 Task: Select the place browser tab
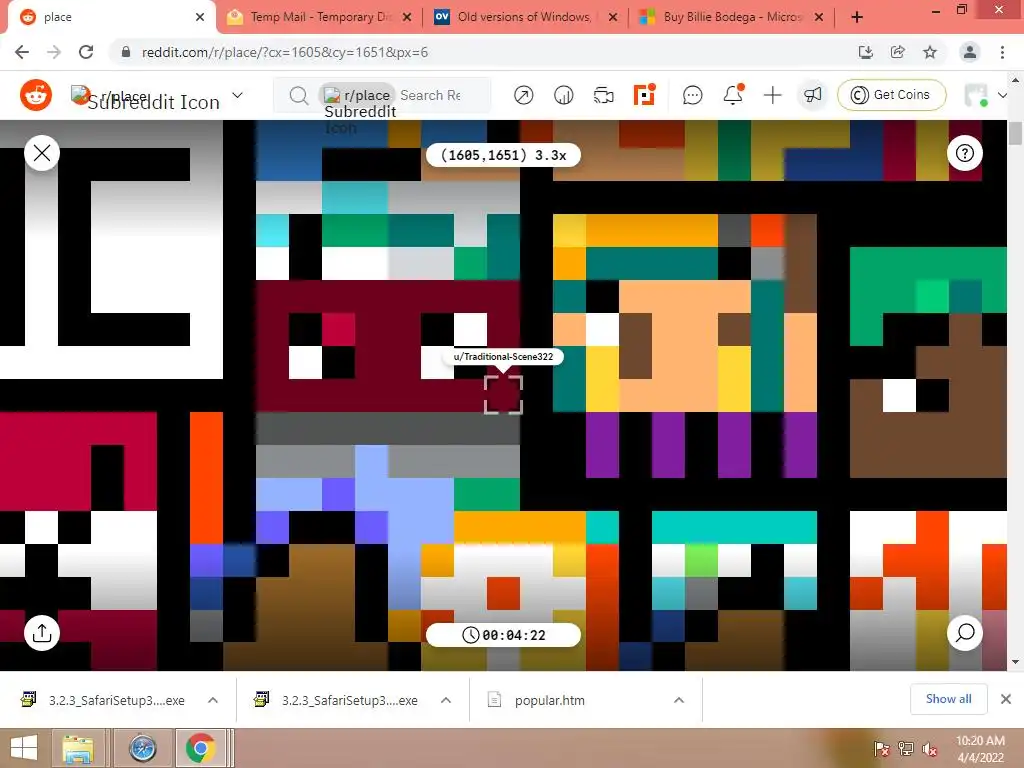pos(111,17)
